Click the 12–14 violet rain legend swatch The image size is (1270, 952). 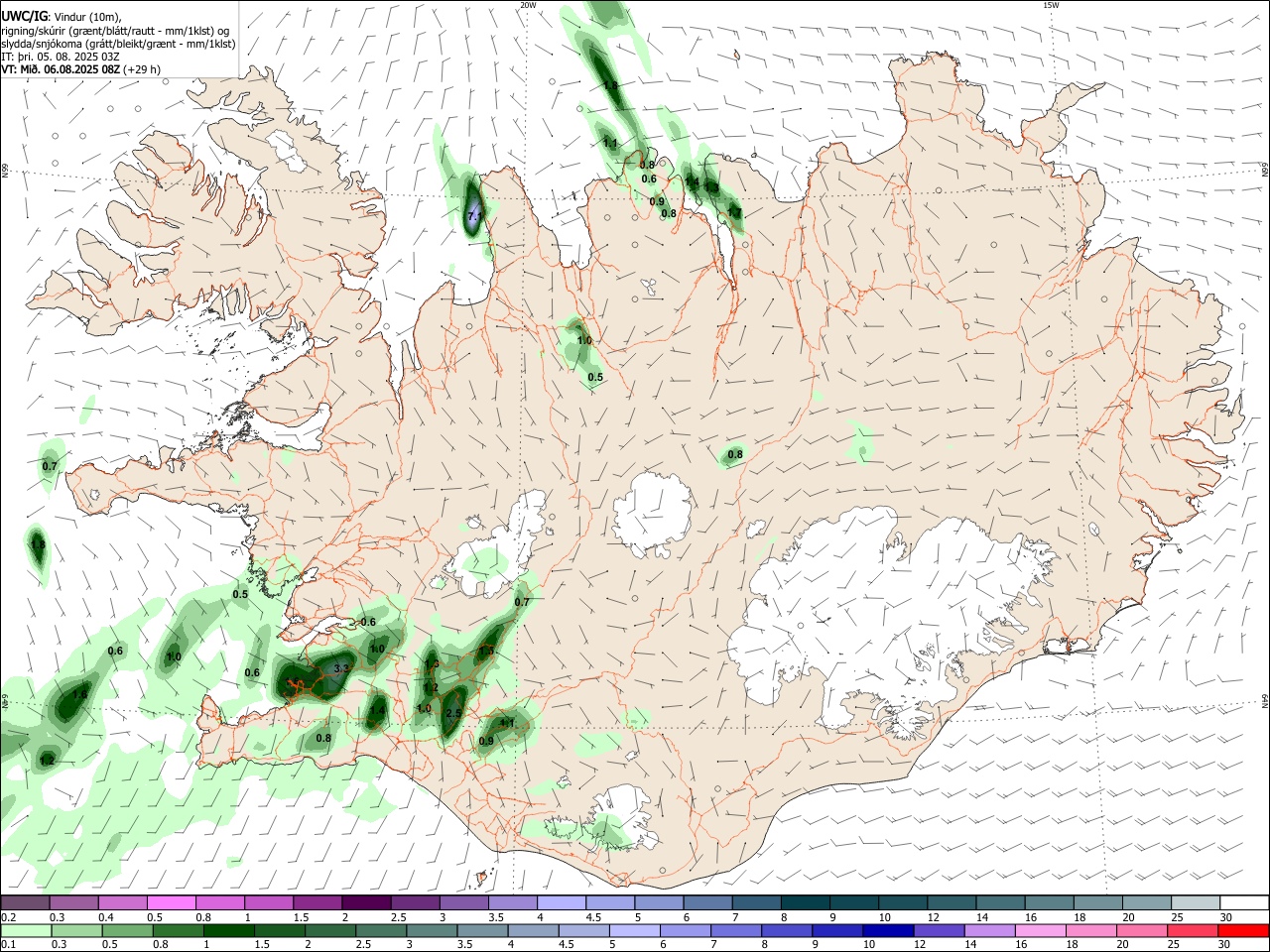coord(939,930)
